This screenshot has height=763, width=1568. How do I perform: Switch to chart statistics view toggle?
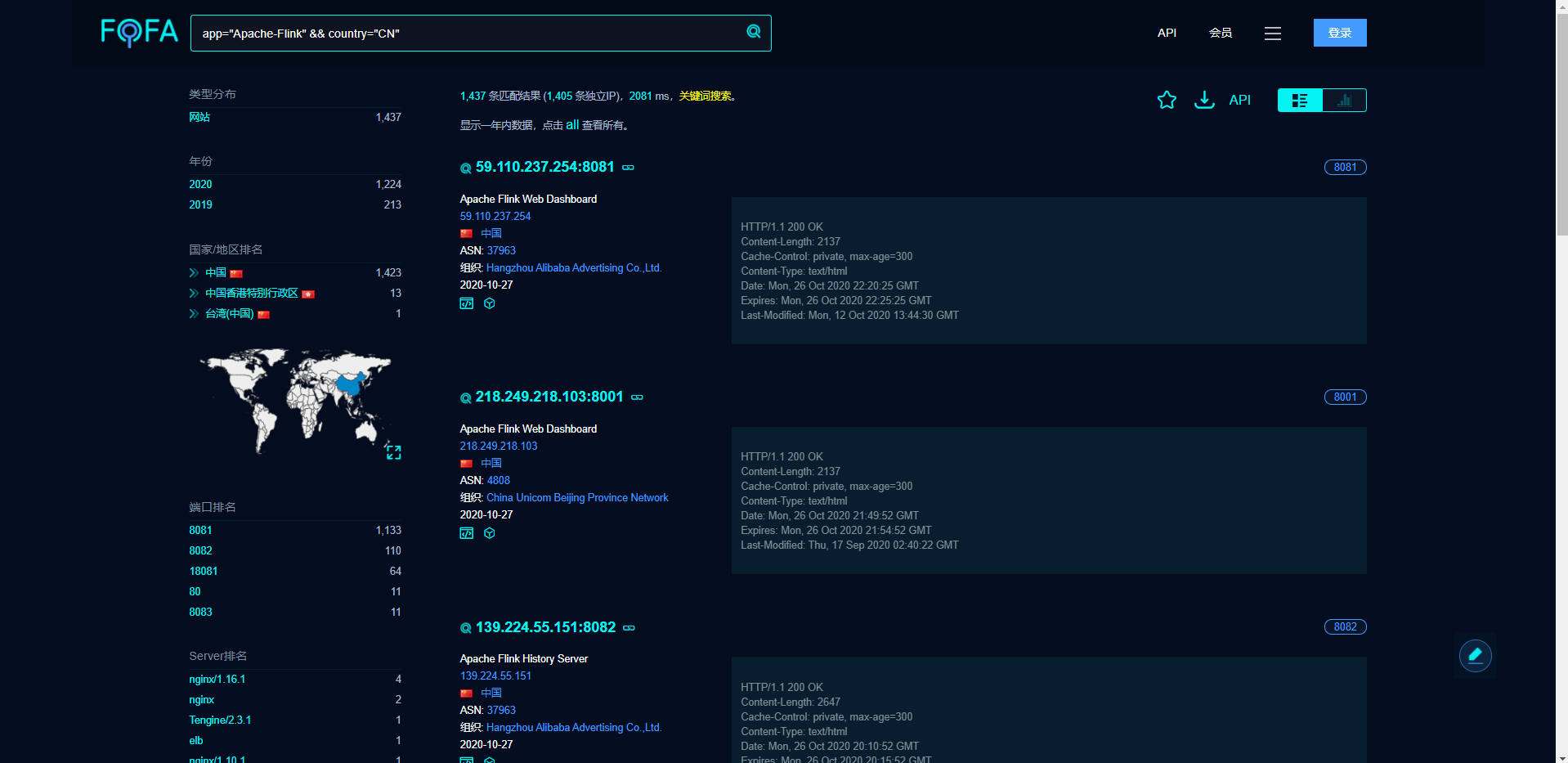coord(1344,101)
